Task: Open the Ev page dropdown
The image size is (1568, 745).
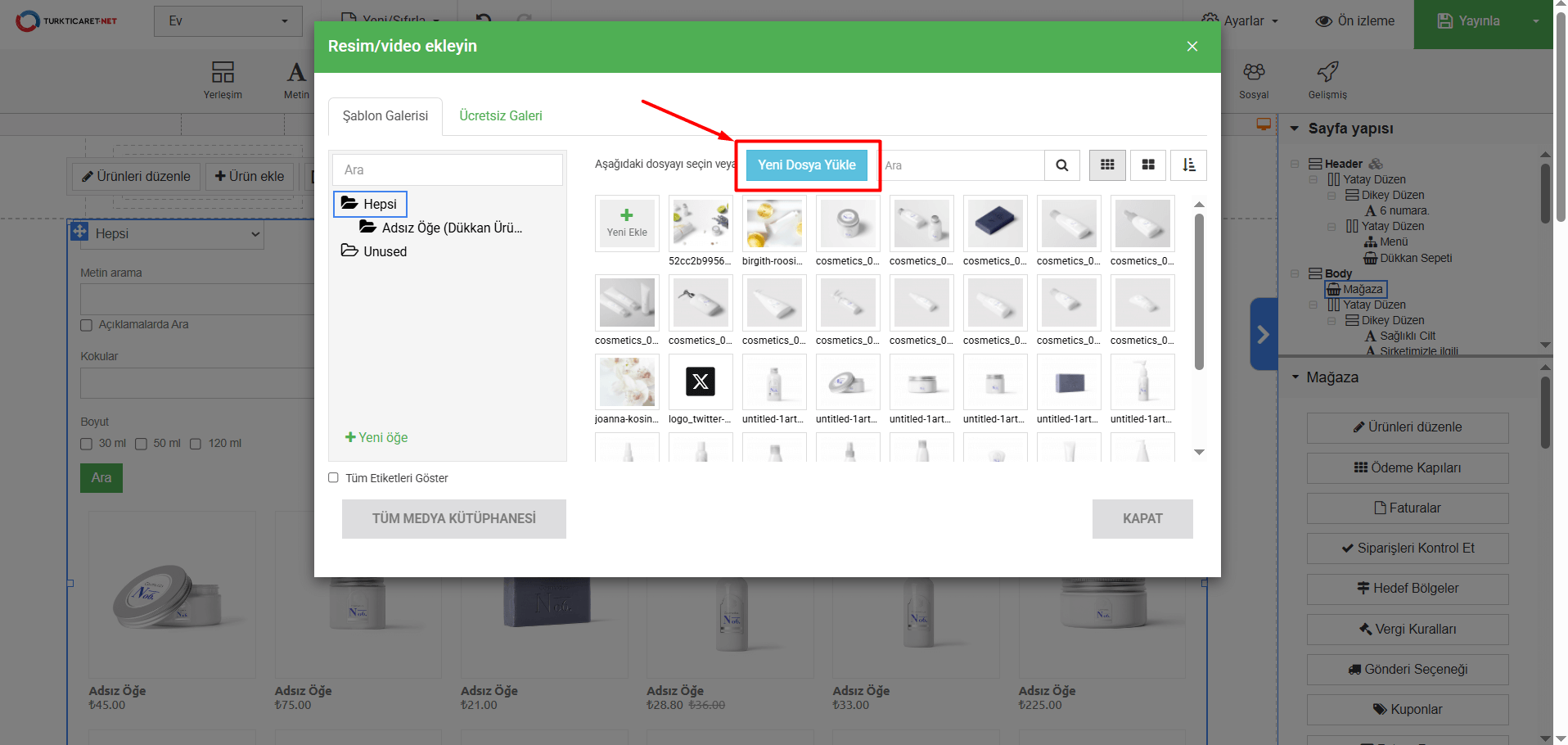Action: 228,21
